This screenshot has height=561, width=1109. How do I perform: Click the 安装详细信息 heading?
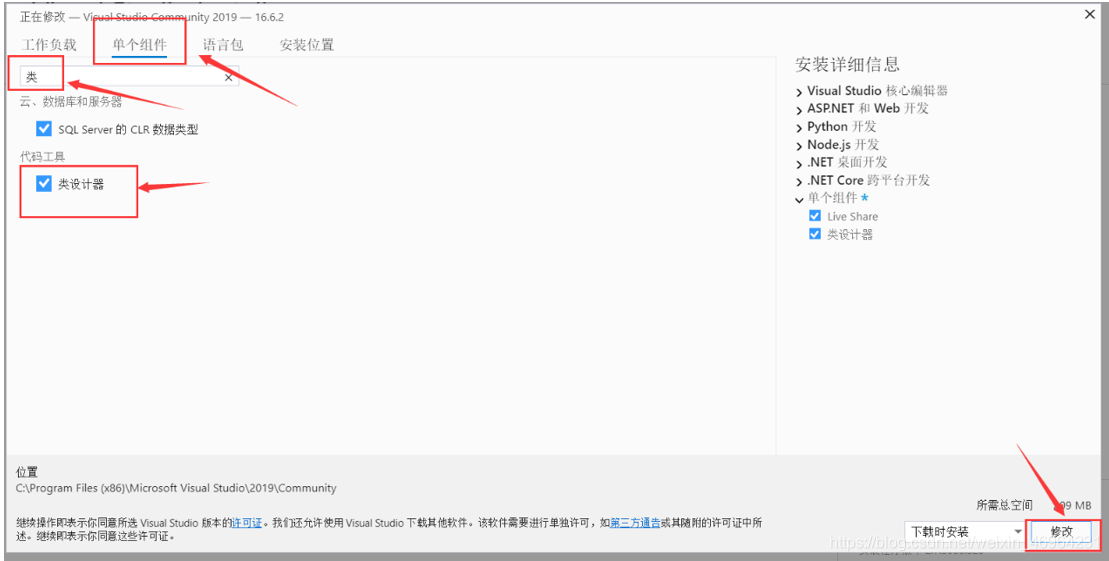[847, 64]
